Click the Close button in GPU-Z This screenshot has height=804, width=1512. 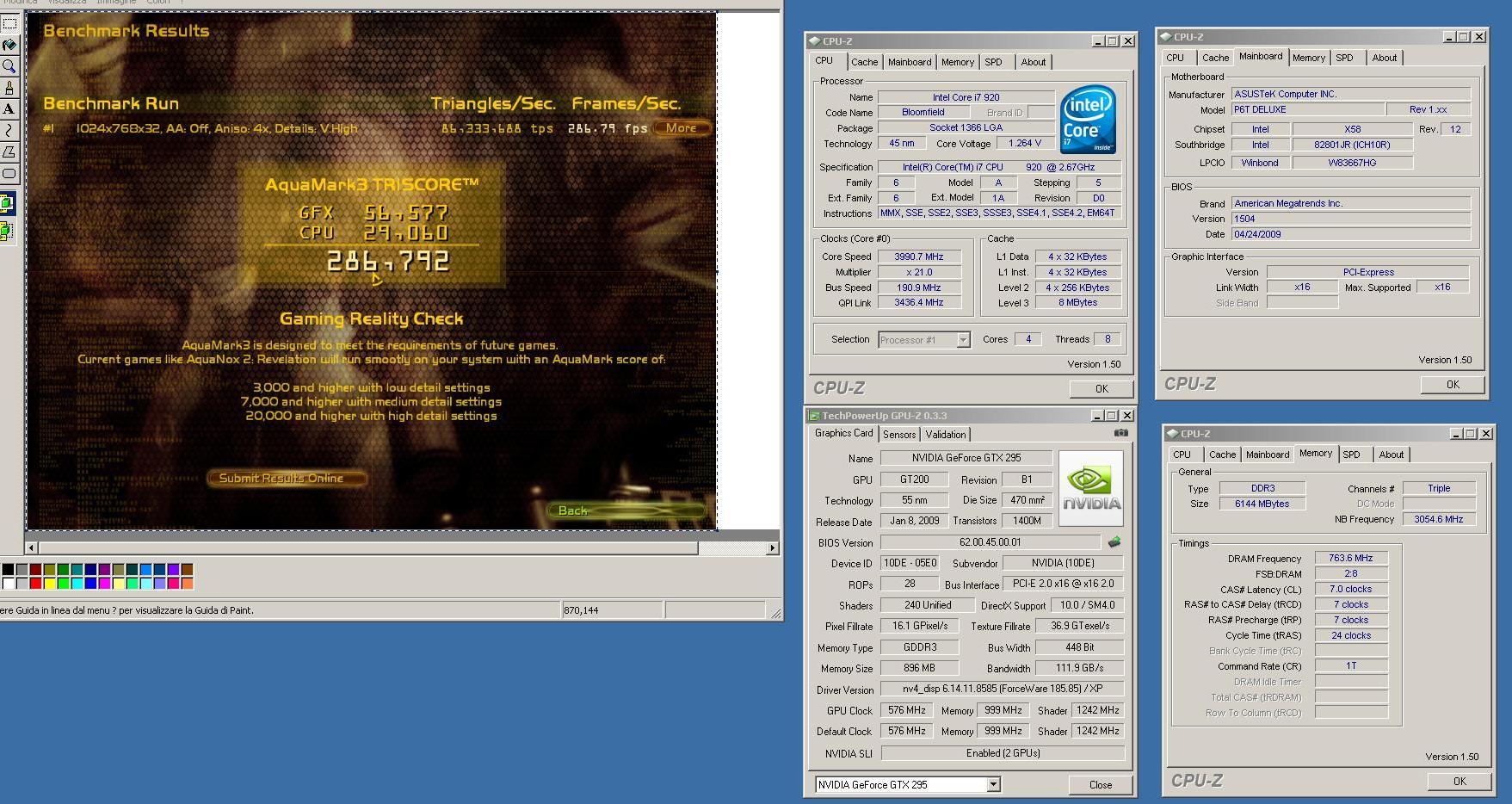[x=1100, y=785]
